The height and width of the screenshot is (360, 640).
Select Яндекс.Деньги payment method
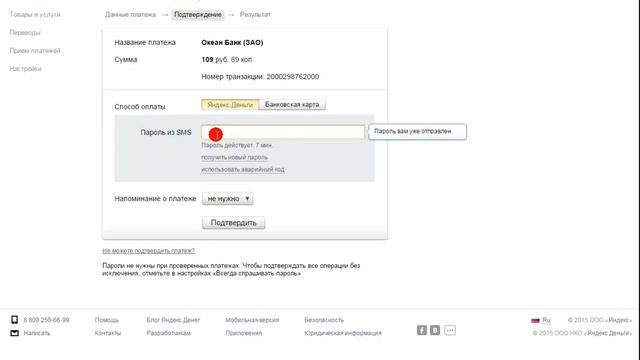[x=230, y=105]
